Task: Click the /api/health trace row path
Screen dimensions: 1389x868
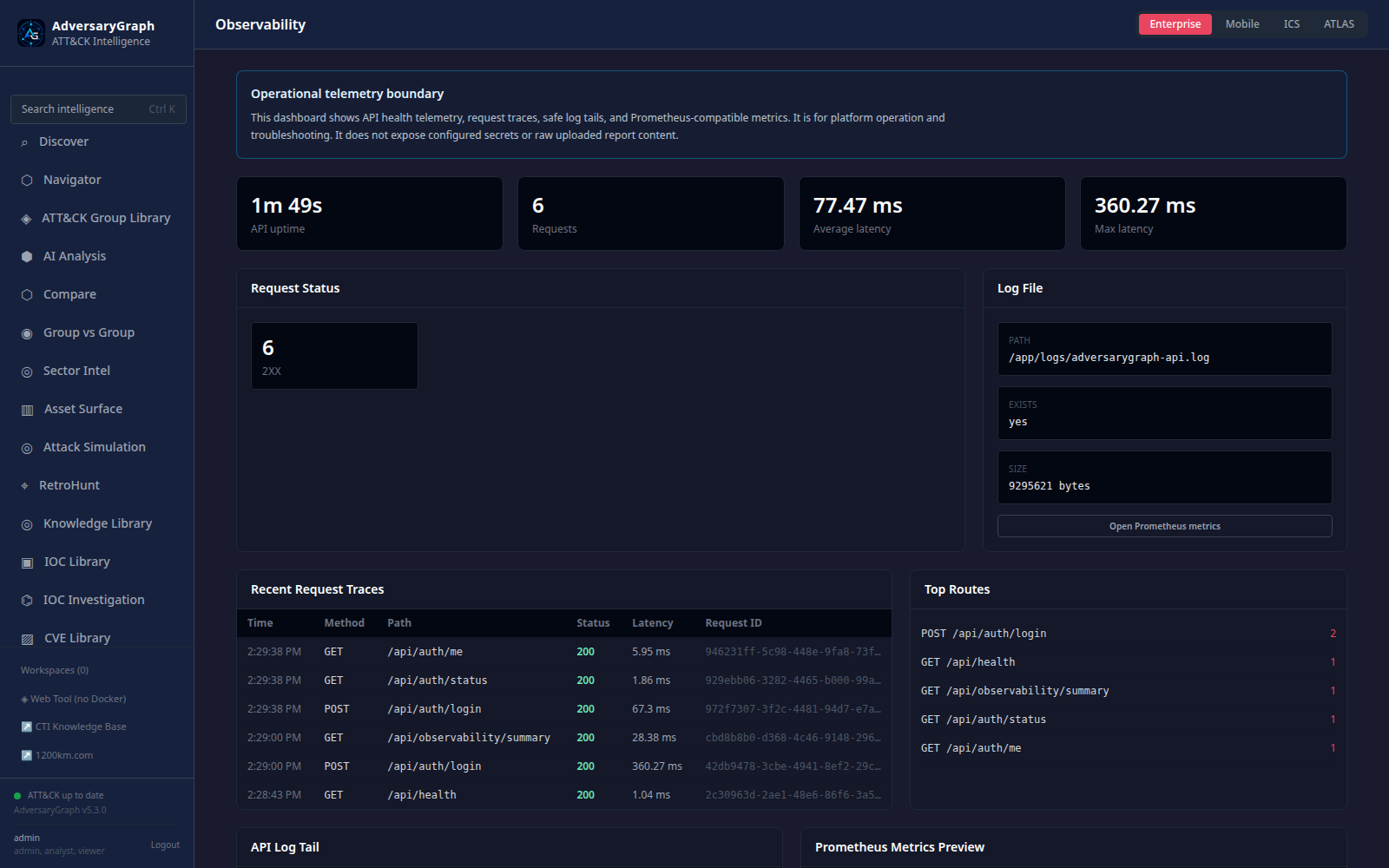Action: coord(422,795)
